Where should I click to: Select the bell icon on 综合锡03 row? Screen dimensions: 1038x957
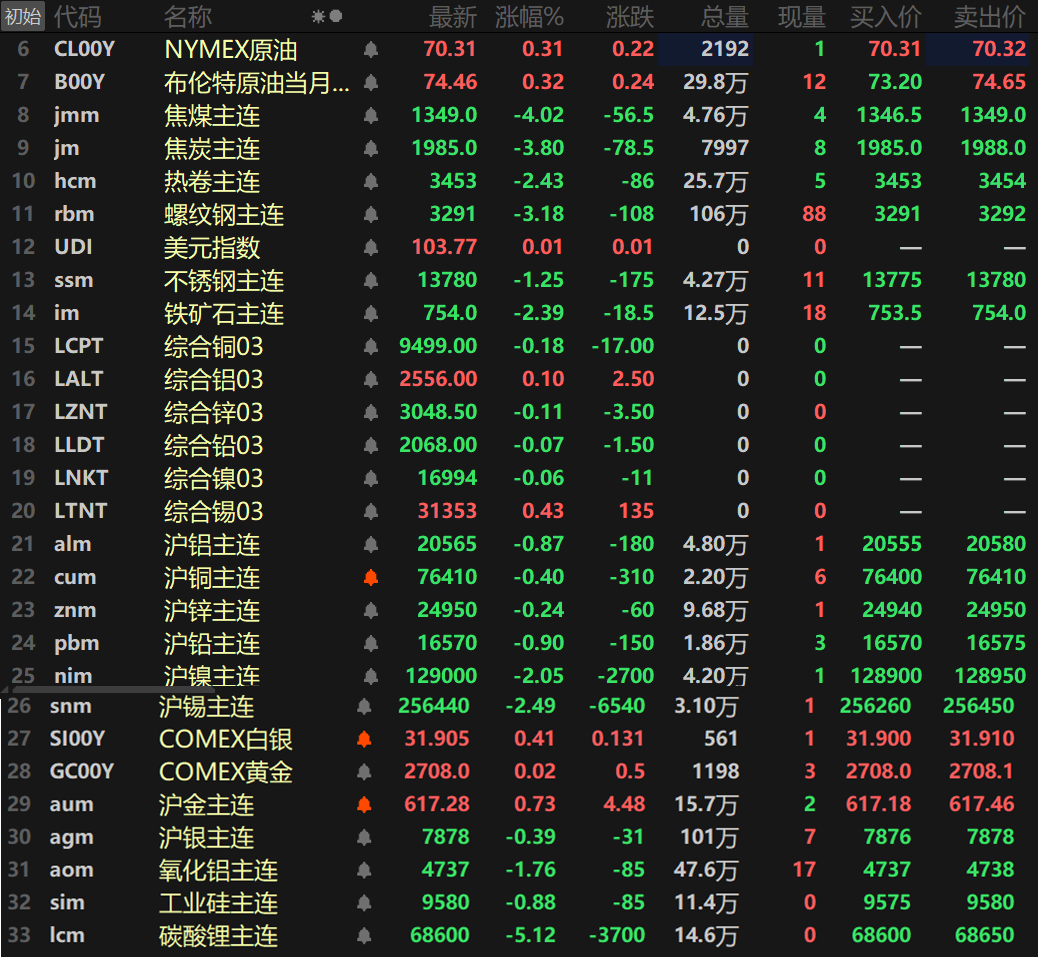(x=370, y=511)
